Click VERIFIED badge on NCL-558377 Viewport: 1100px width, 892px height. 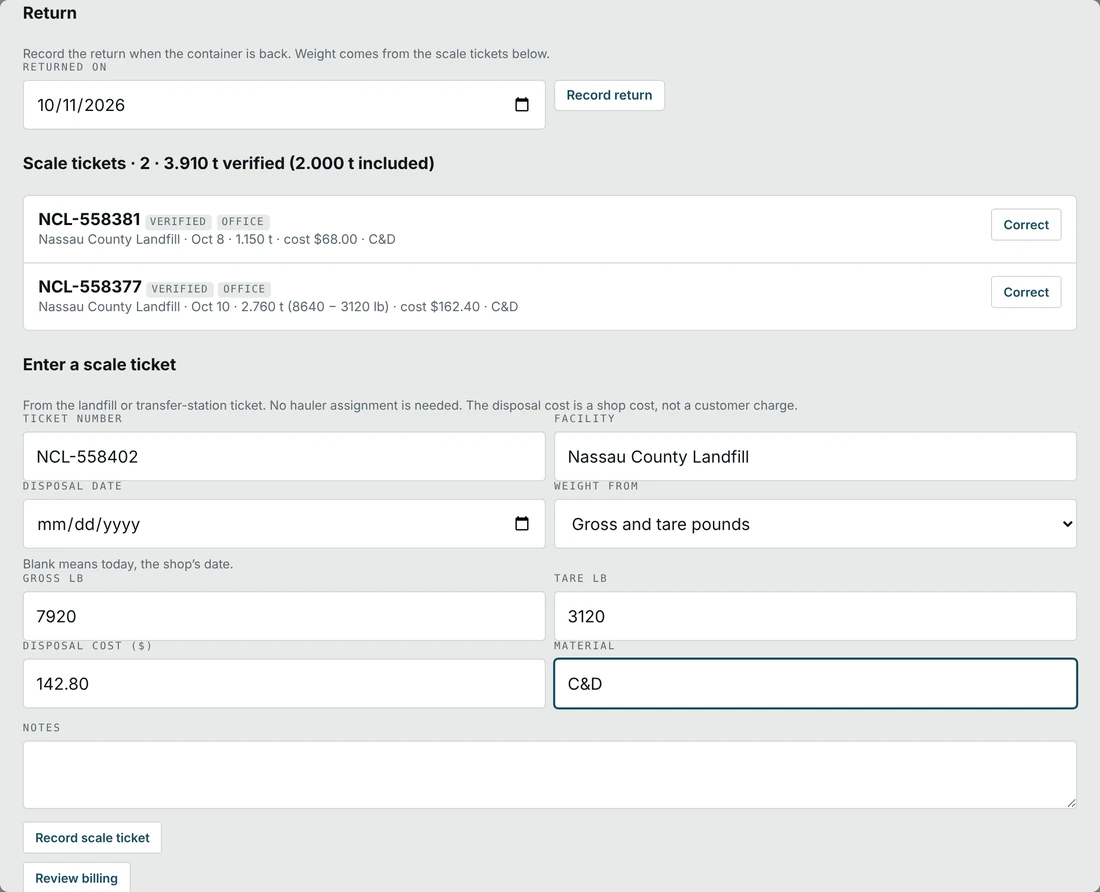(180, 289)
